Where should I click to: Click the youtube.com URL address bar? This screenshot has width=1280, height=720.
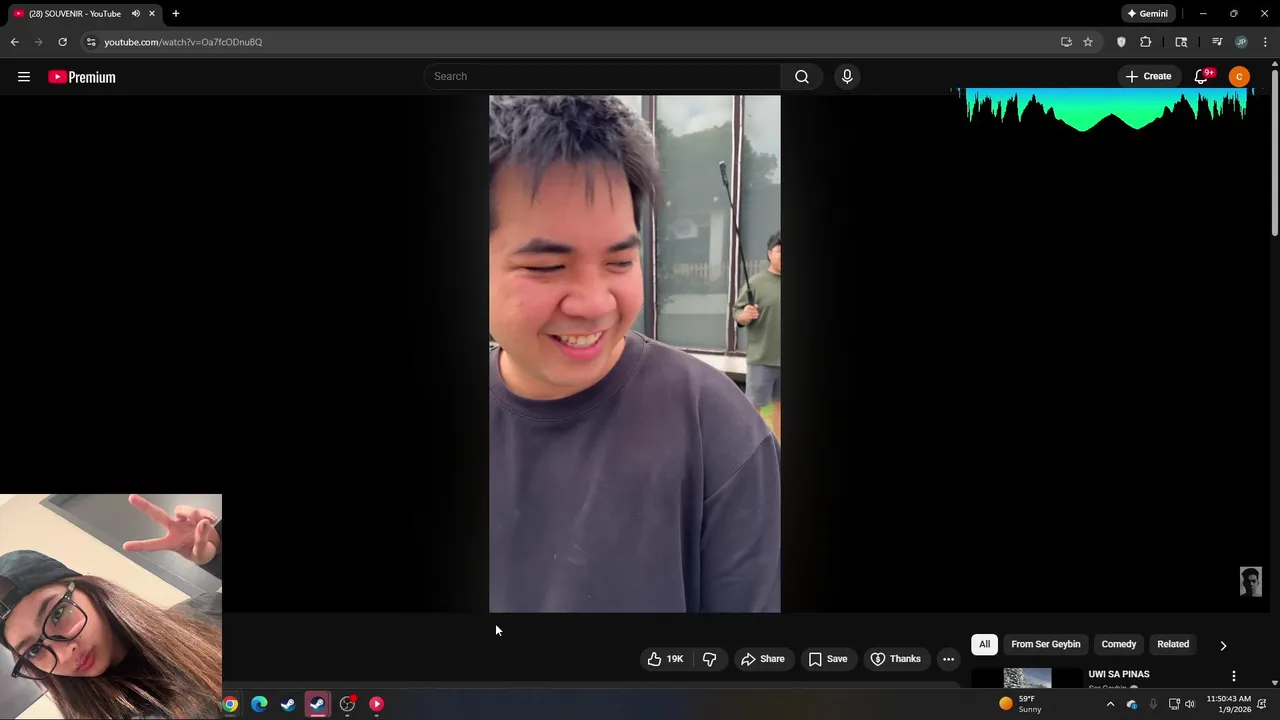(183, 42)
